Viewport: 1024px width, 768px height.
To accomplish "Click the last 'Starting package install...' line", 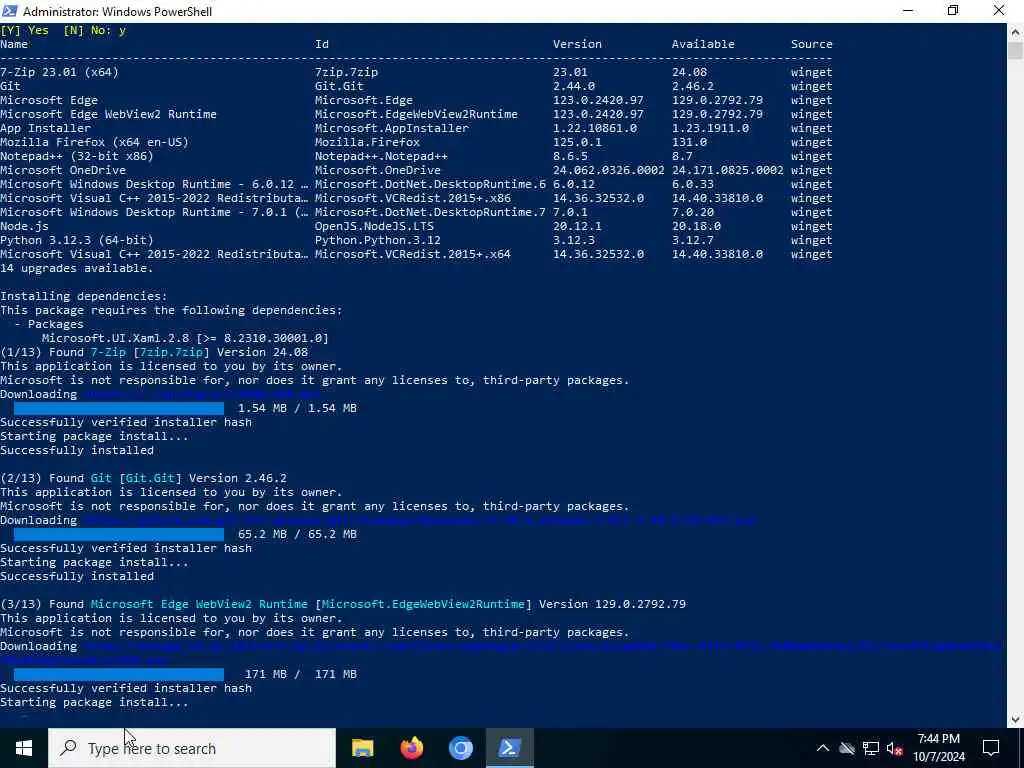I will click(94, 703).
